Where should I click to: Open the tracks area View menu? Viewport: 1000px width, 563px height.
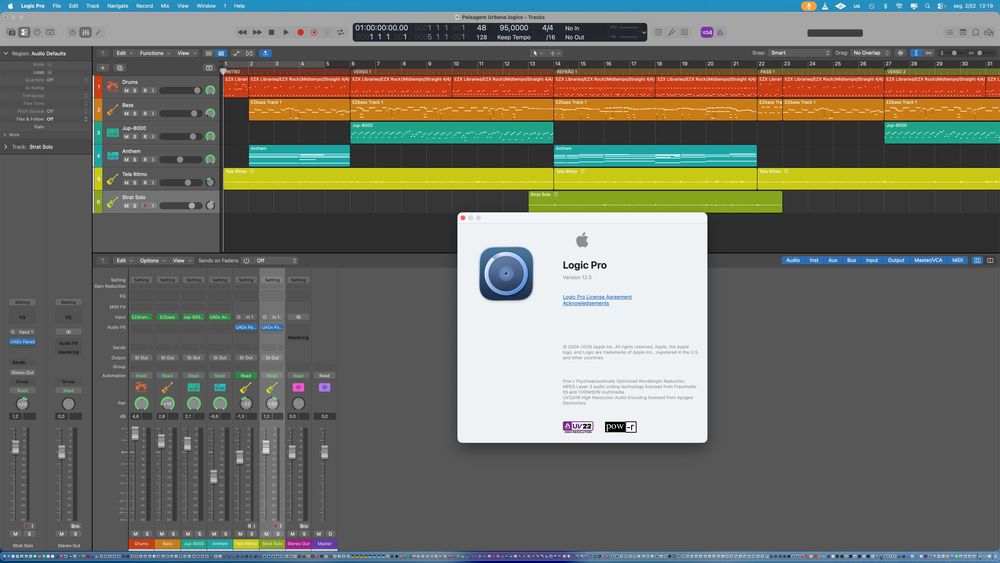[185, 53]
